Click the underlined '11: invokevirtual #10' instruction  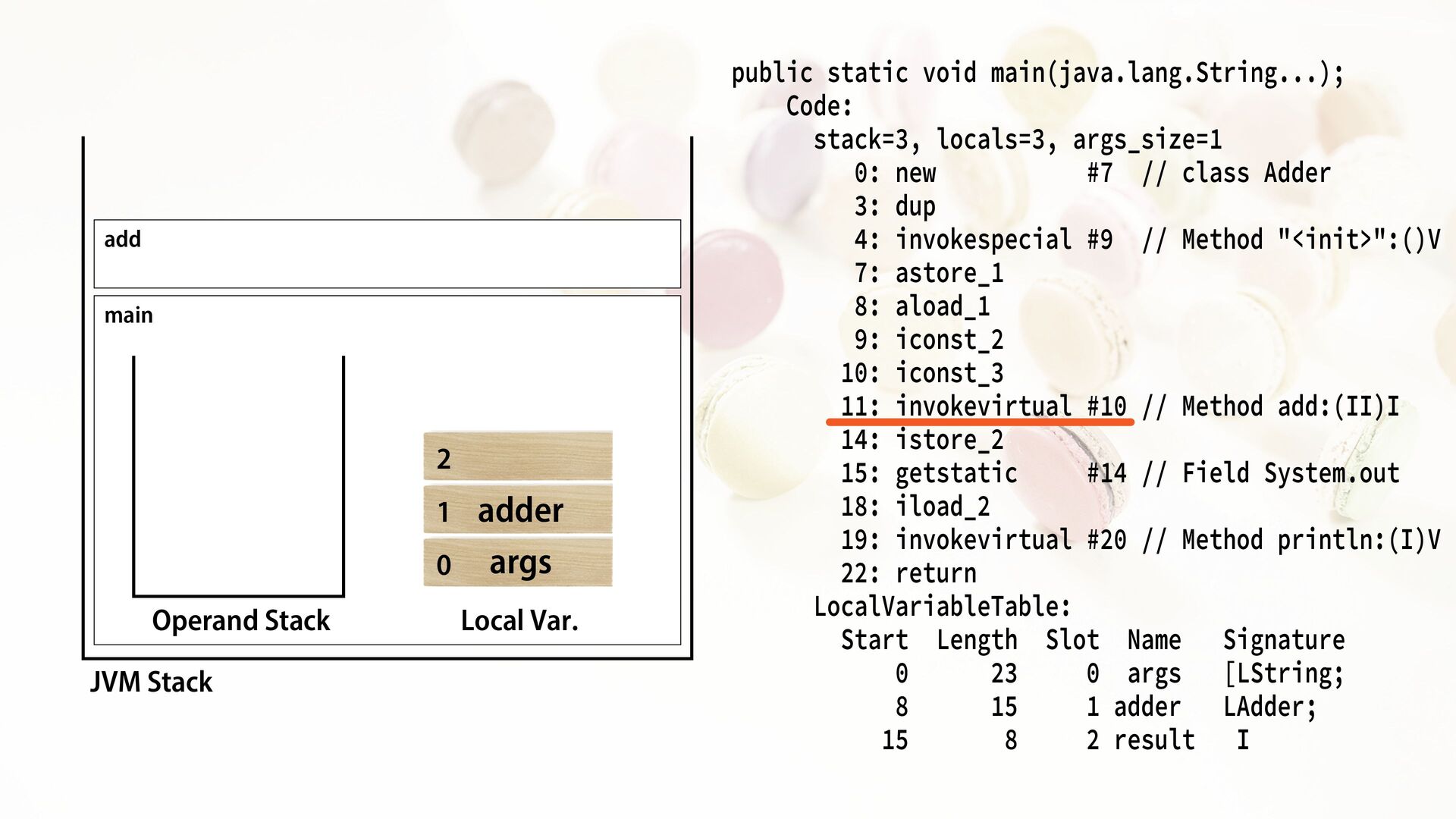[x=984, y=407]
